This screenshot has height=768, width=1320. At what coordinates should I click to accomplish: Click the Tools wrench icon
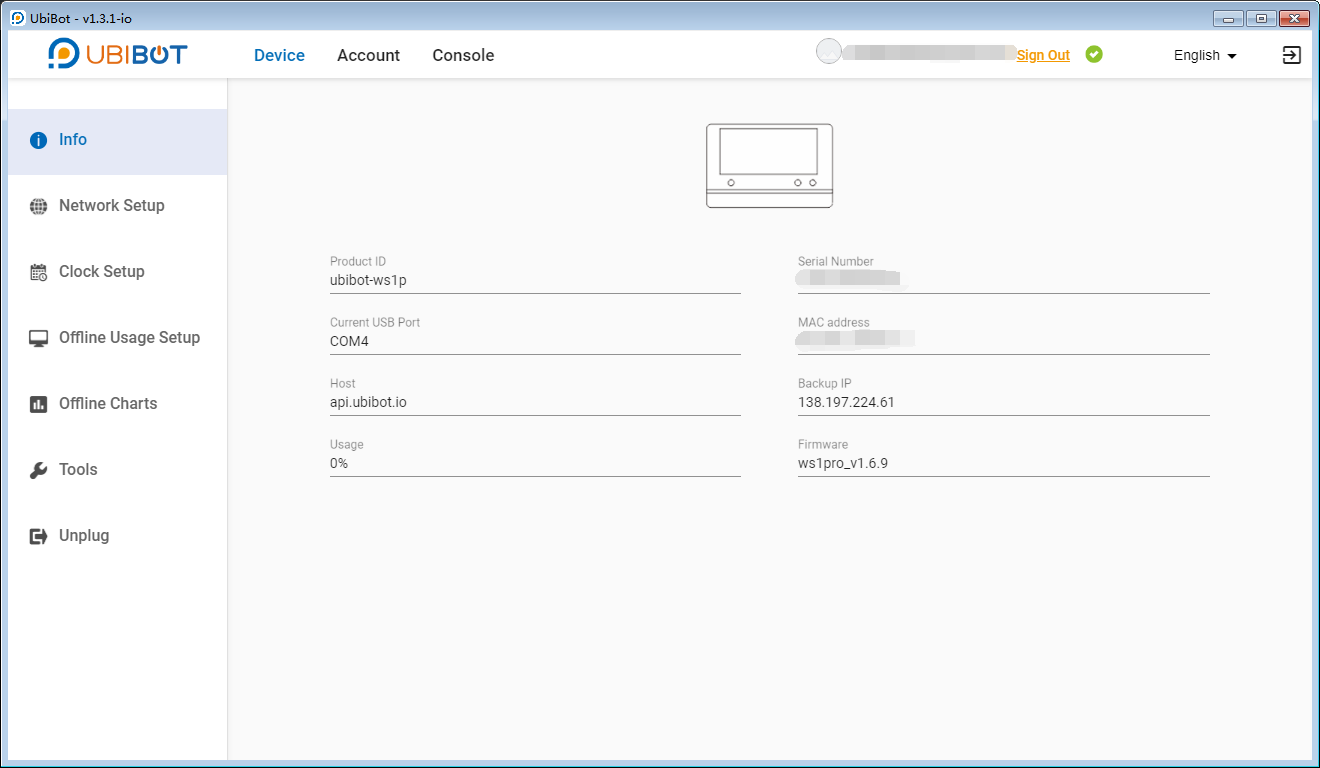coord(38,470)
